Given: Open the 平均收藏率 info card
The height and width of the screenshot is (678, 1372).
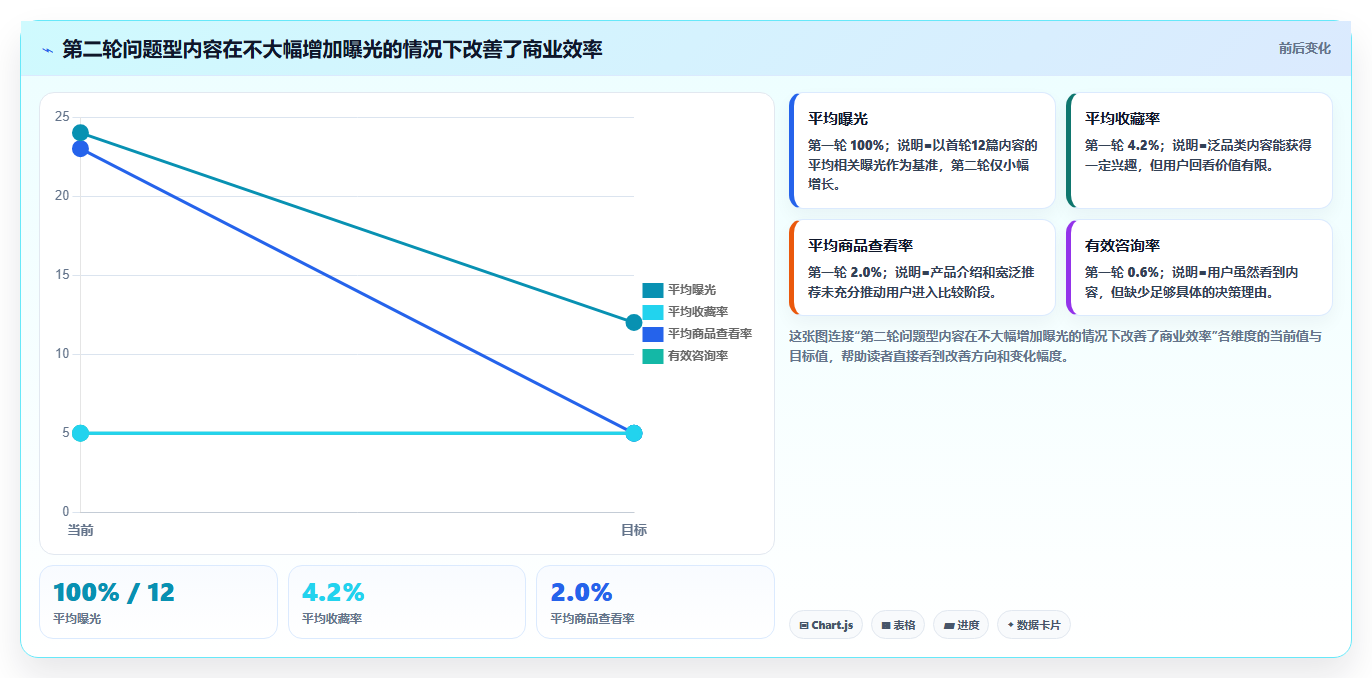Looking at the screenshot, I should [x=1199, y=150].
